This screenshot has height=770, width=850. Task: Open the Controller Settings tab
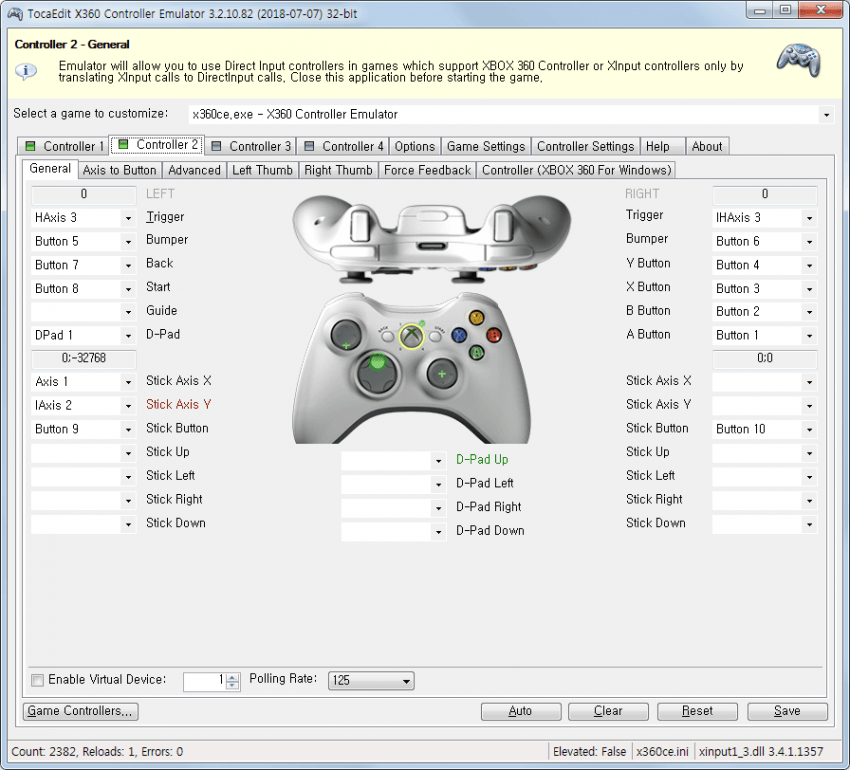pos(585,146)
